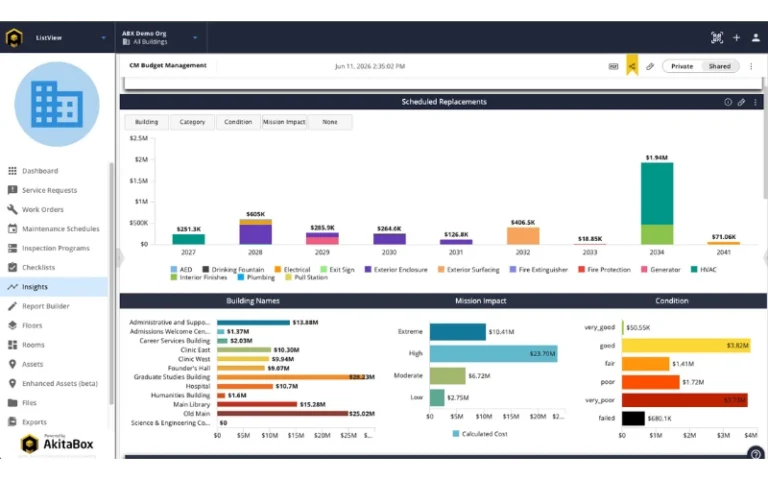This screenshot has width=768, height=480.
Task: Click the Rooms icon in sidebar
Action: [x=12, y=345]
